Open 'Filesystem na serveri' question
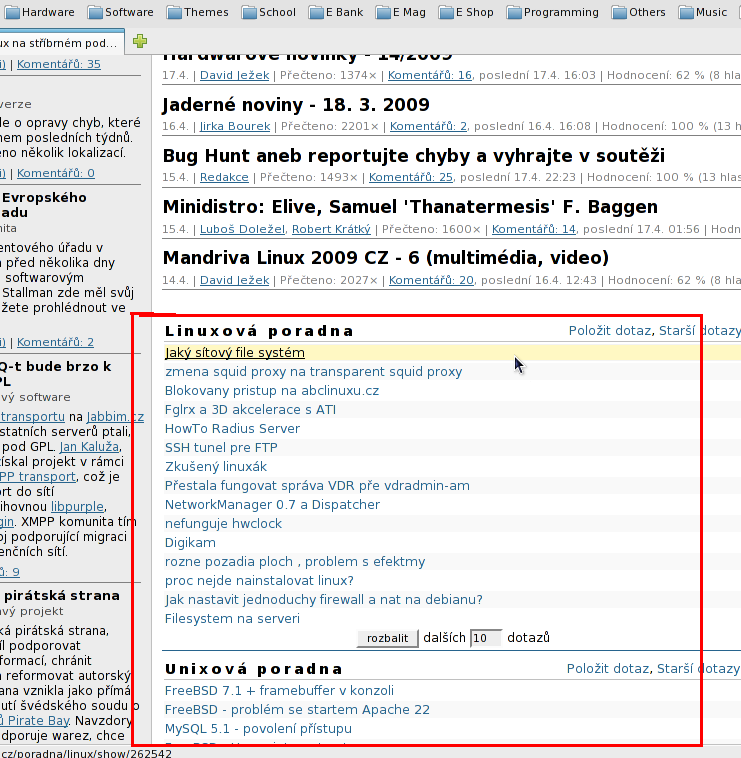Image resolution: width=741 pixels, height=758 pixels. pos(232,619)
